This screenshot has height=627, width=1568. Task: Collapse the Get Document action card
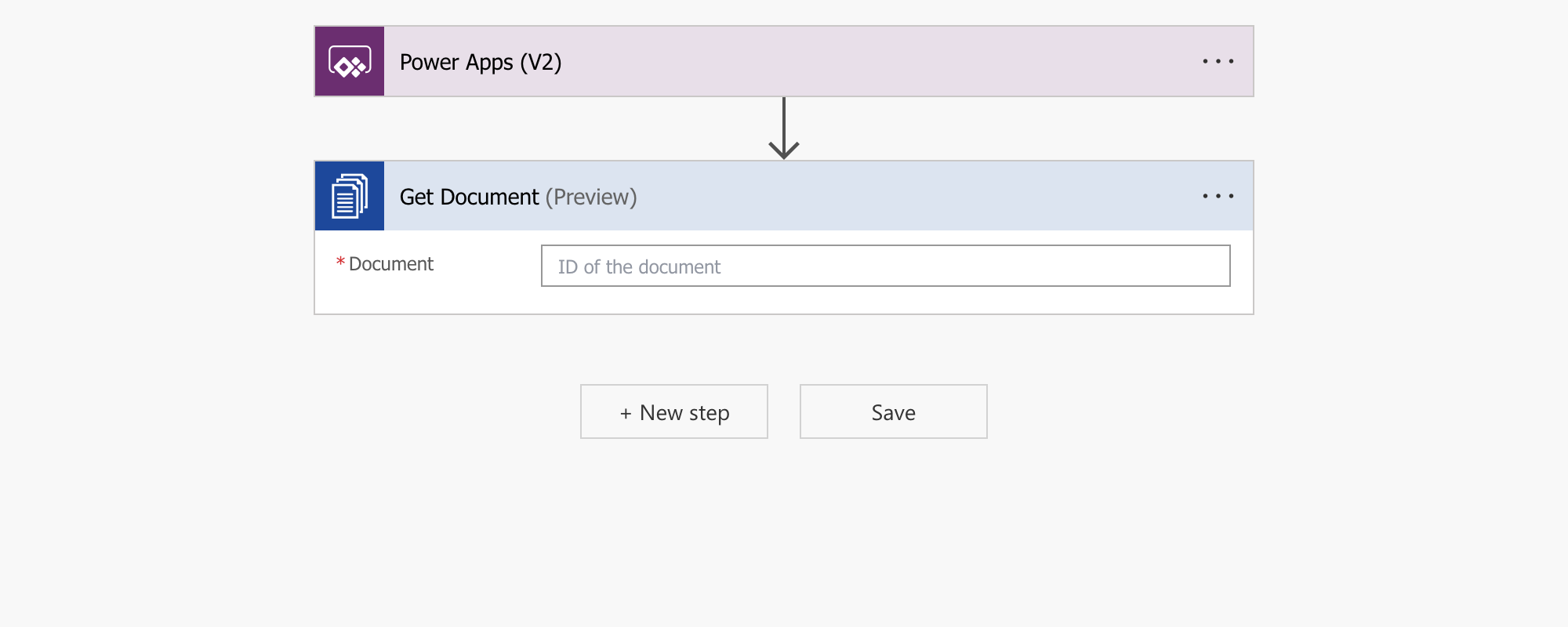click(862, 196)
